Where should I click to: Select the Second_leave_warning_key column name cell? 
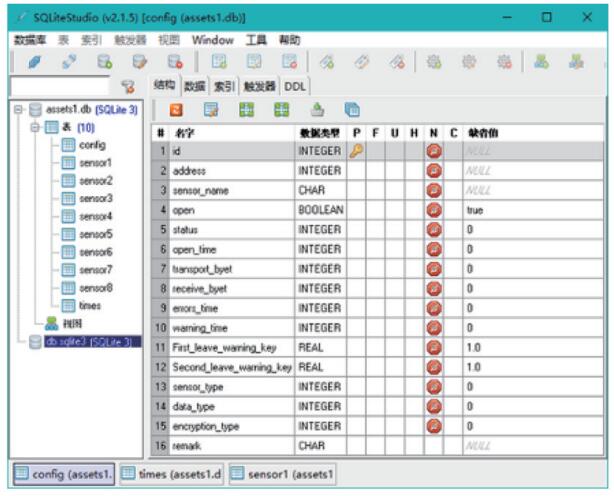(x=232, y=367)
